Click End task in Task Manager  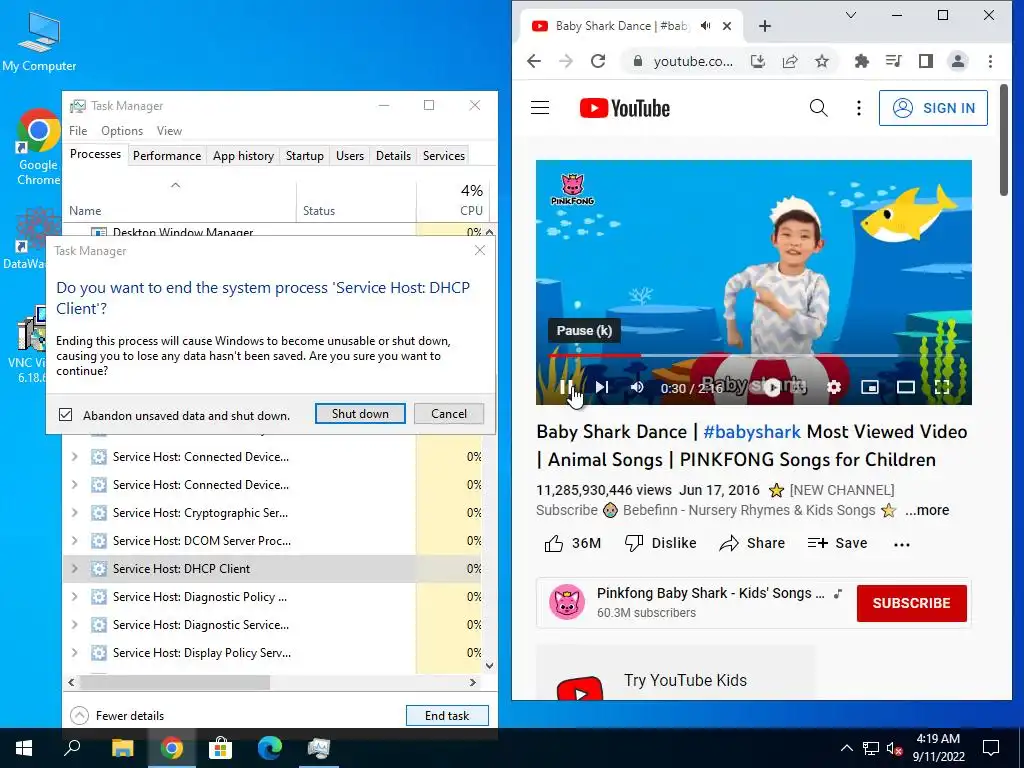[447, 716]
